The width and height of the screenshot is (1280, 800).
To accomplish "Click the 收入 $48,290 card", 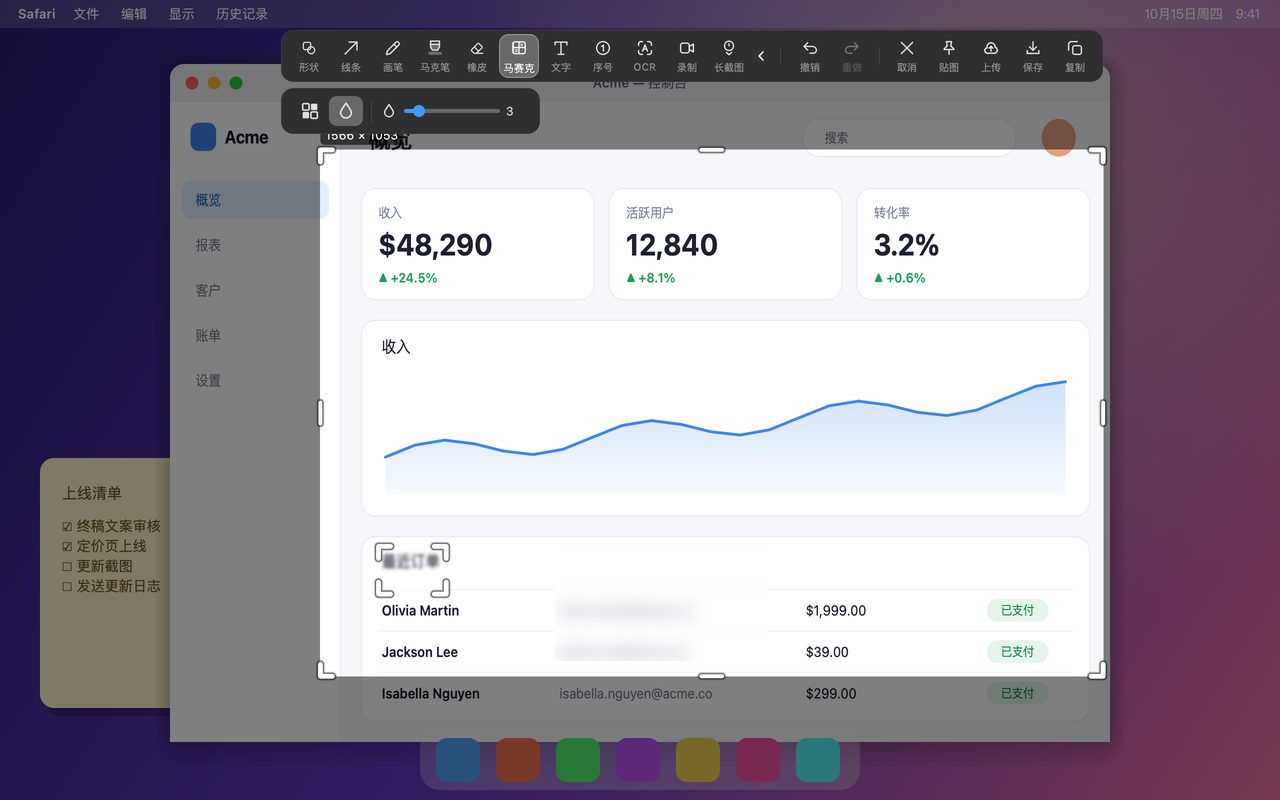I will tap(478, 244).
